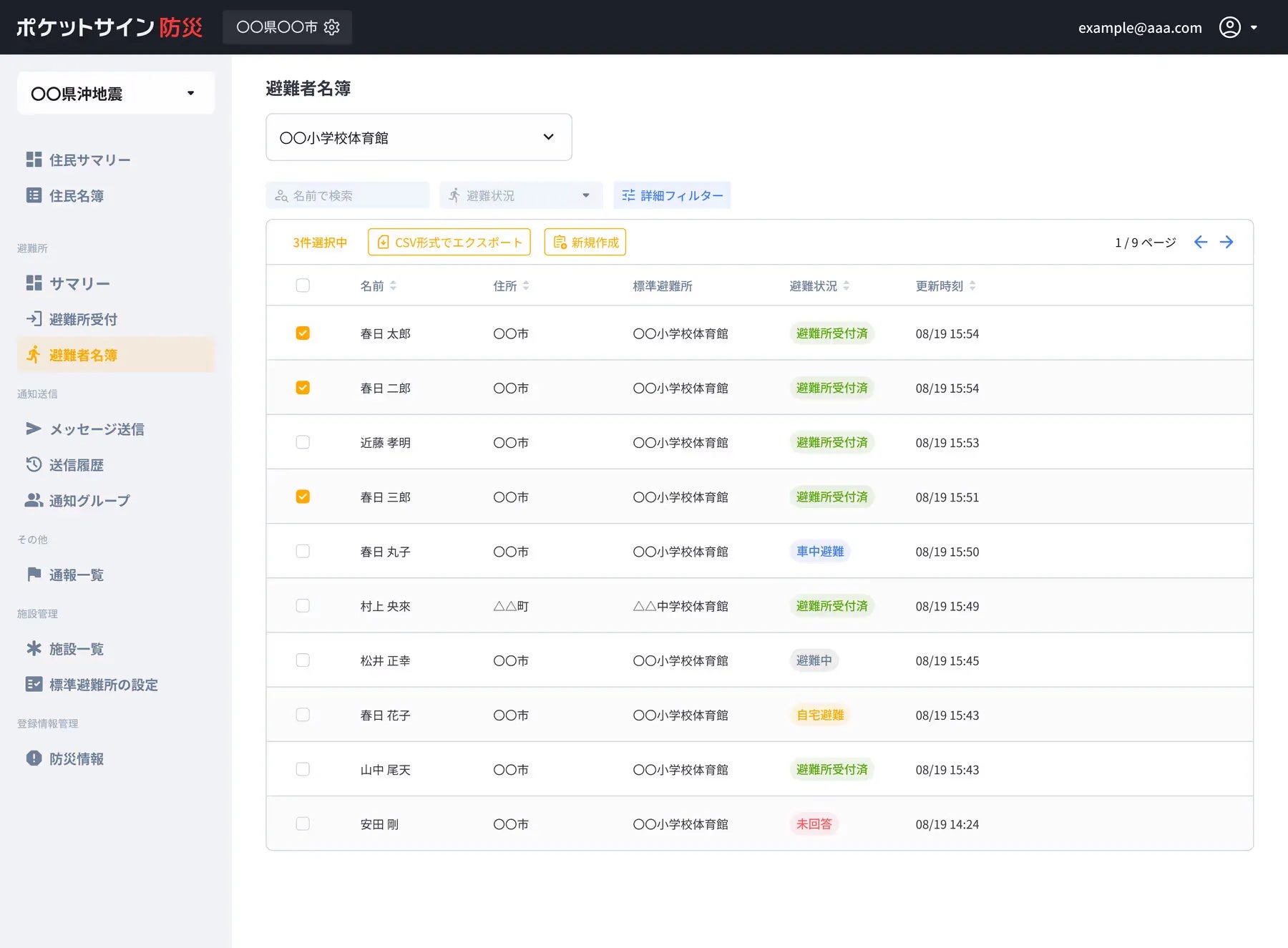
Task: Click the 通知グループ people icon
Action: pos(34,500)
